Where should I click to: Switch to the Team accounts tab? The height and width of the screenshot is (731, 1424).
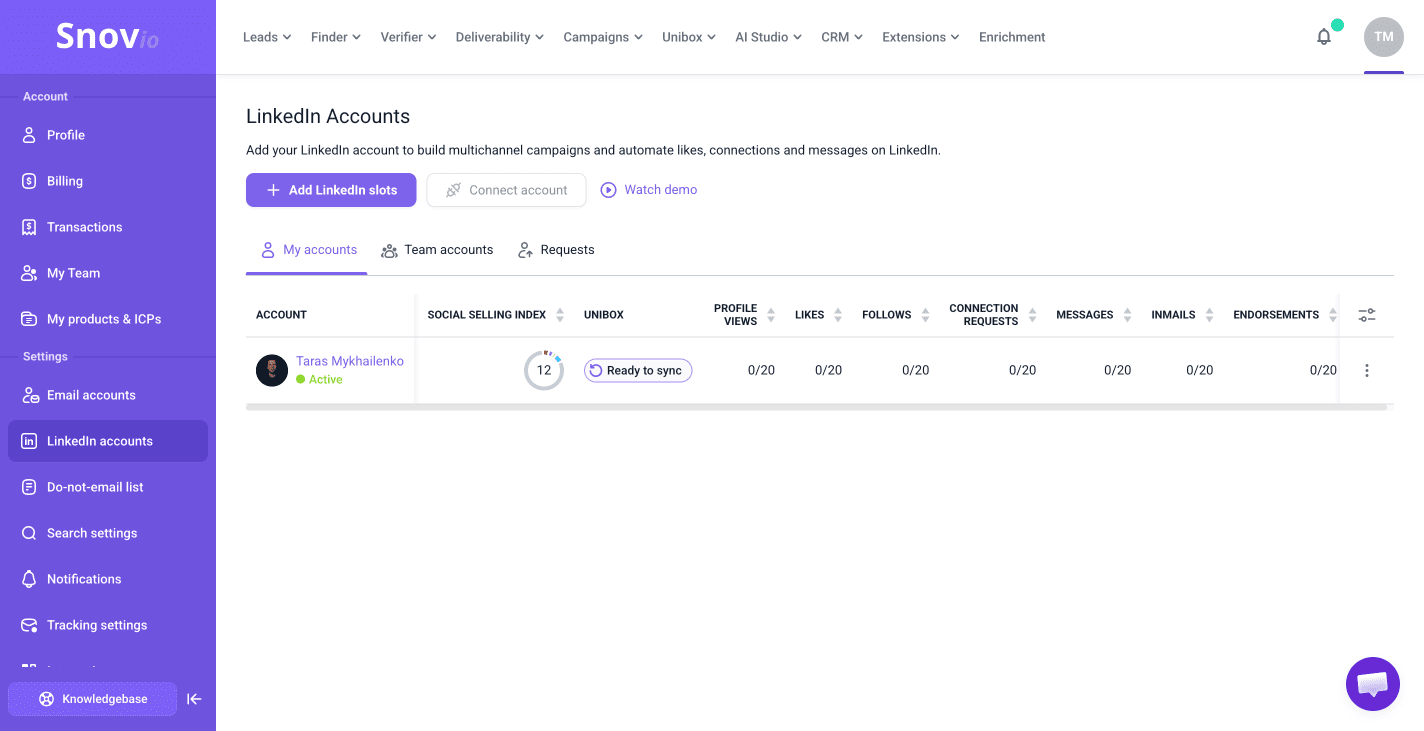pyautogui.click(x=437, y=250)
